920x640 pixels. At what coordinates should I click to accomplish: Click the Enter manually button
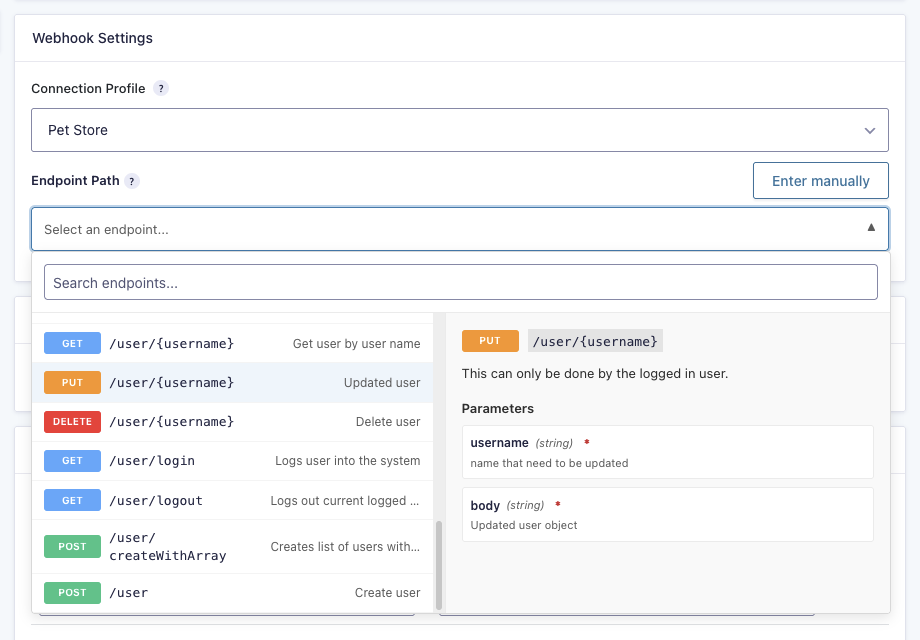[x=820, y=181]
